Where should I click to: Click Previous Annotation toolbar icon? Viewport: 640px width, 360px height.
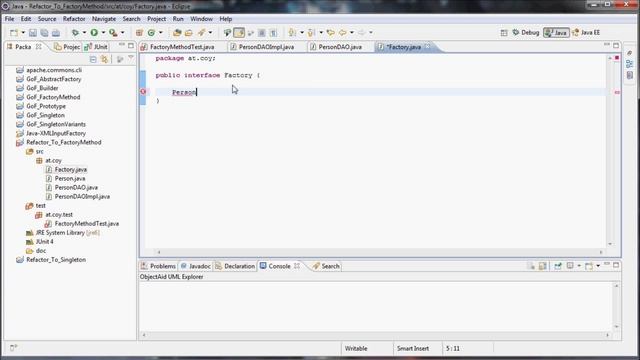click(311, 33)
